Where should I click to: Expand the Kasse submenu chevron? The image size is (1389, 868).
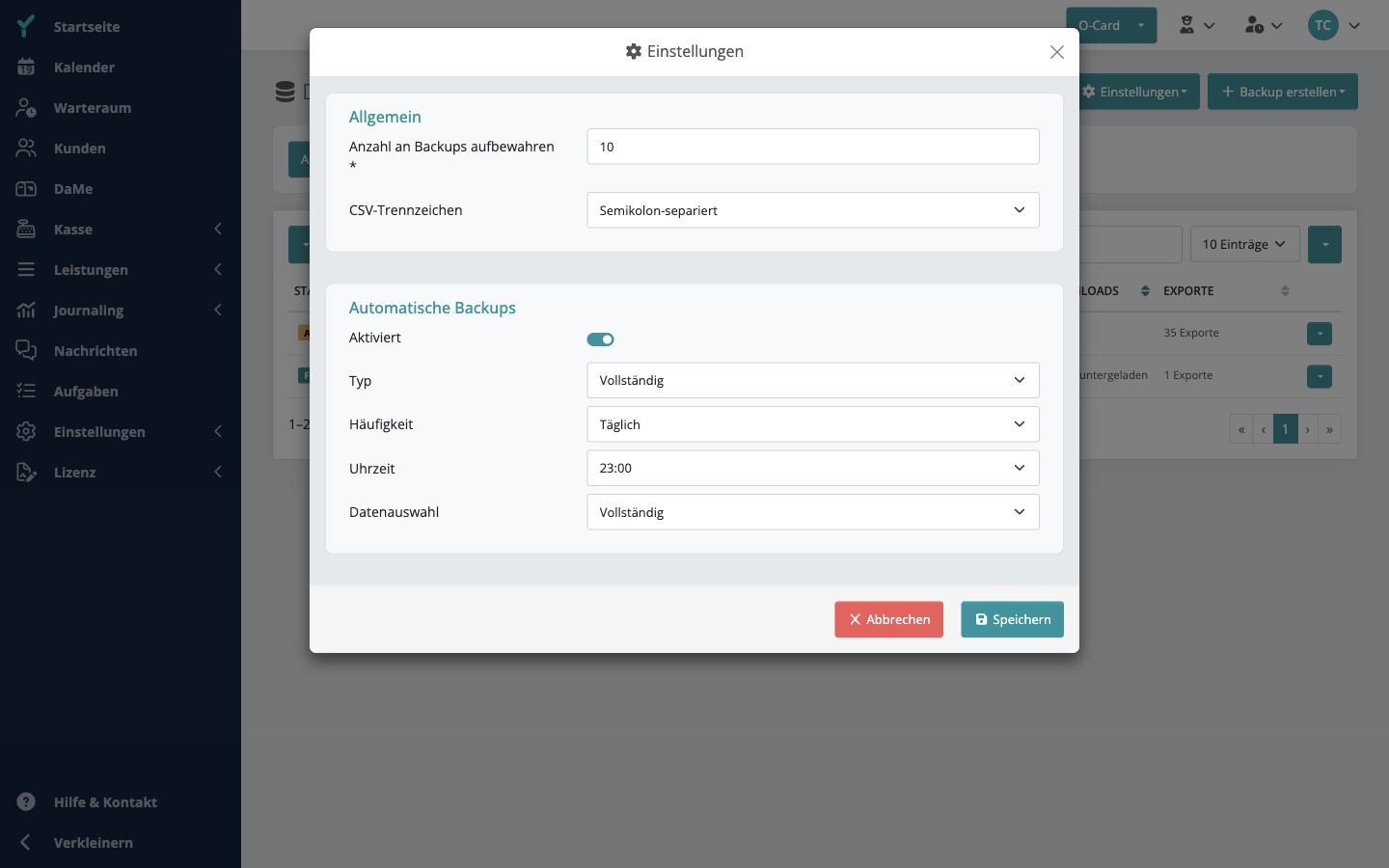tap(218, 230)
